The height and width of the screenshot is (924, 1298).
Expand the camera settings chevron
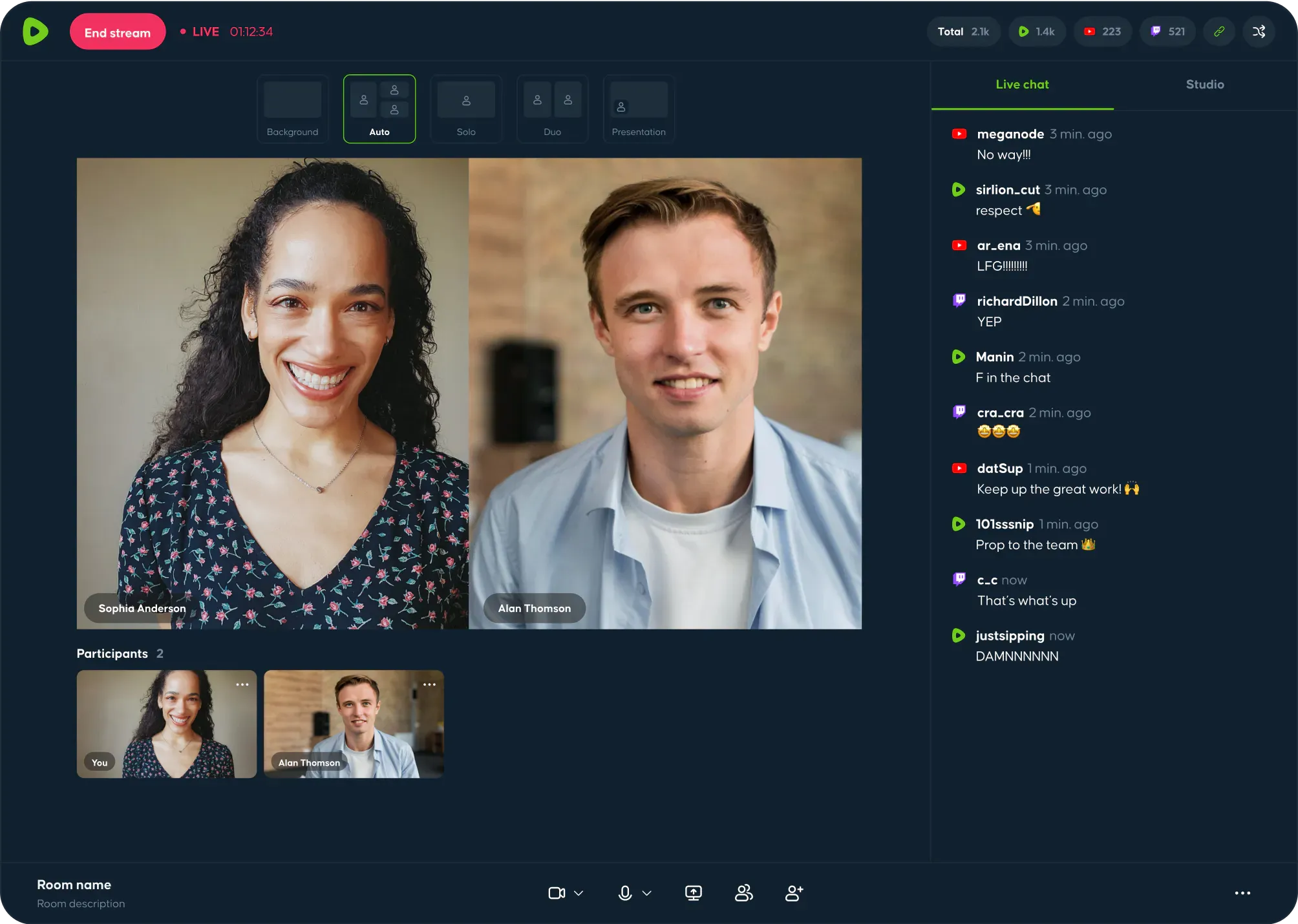(x=579, y=893)
